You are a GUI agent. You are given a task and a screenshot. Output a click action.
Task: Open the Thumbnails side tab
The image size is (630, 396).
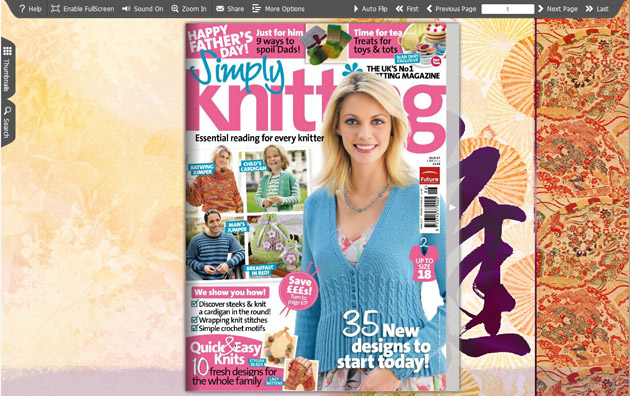[7, 68]
